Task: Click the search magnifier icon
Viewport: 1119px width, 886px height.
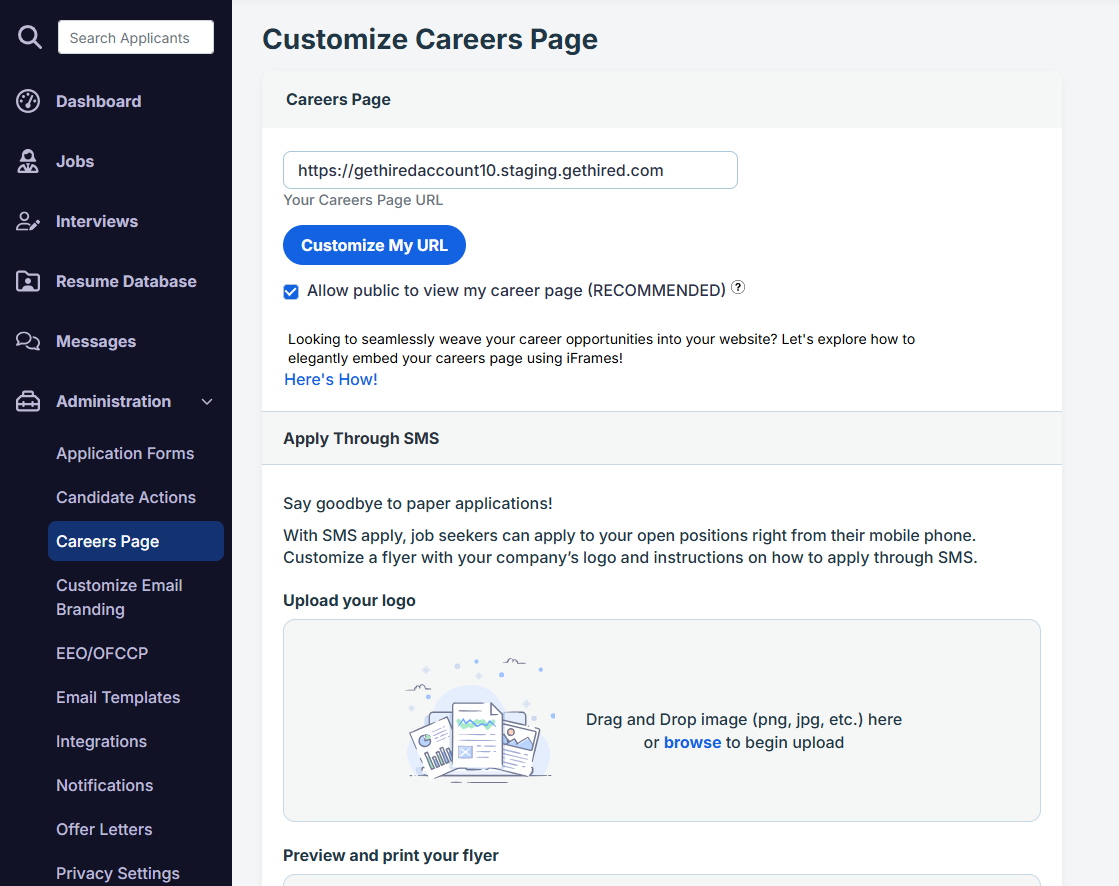Action: pos(29,36)
